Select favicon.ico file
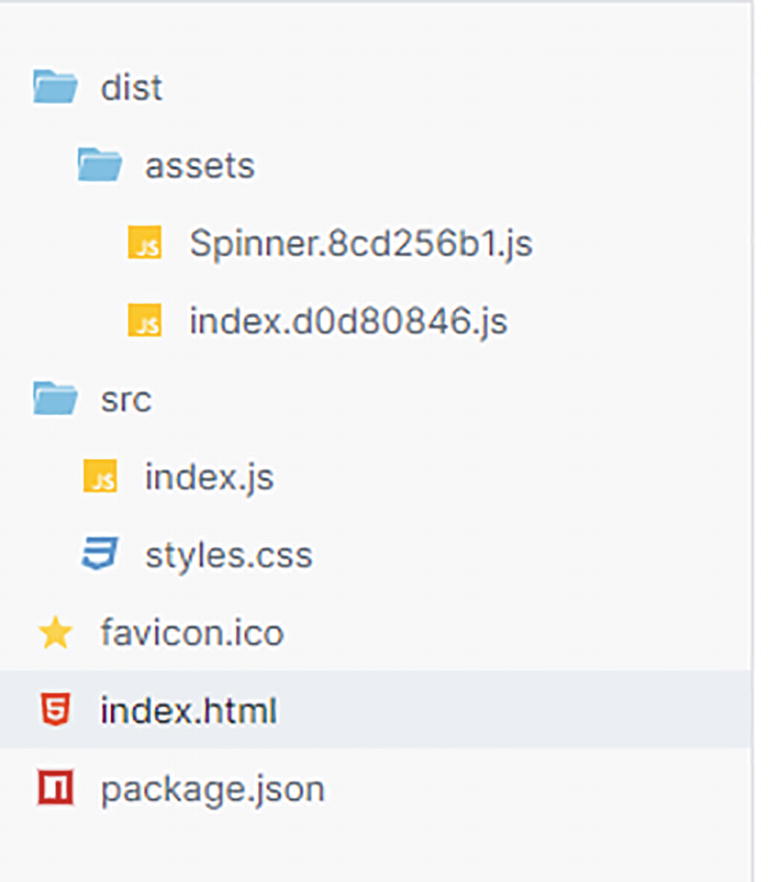Screen dimensions: 768x882 (191, 633)
